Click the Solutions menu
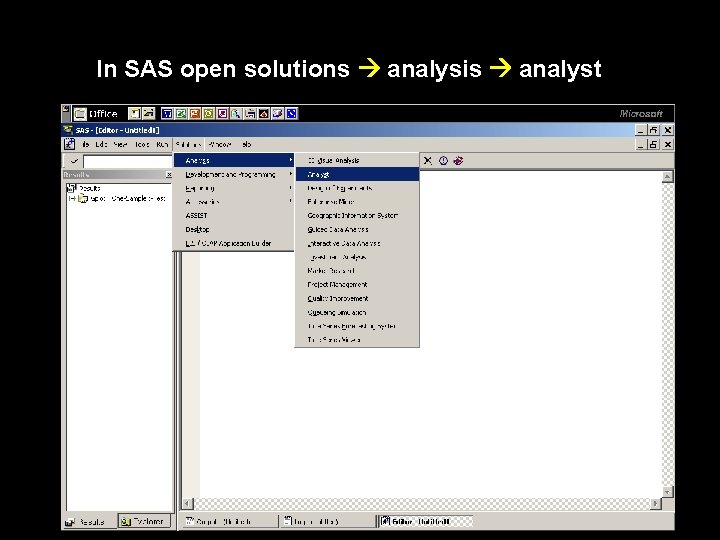 point(189,144)
